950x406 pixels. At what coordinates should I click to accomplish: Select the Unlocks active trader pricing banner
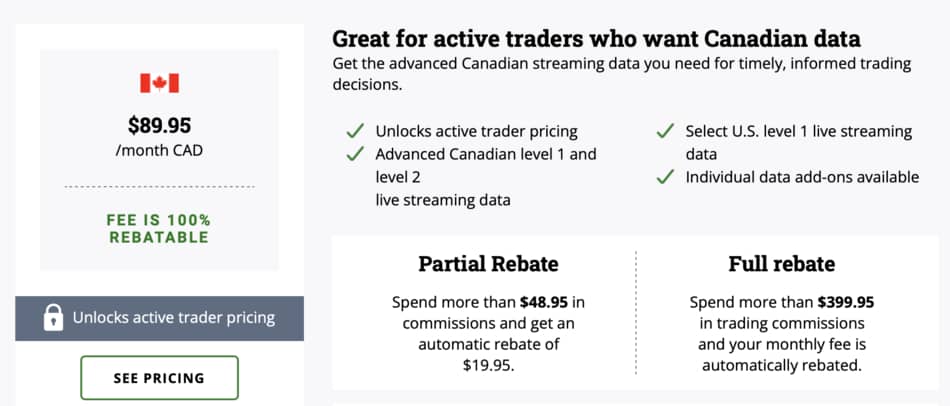(159, 318)
